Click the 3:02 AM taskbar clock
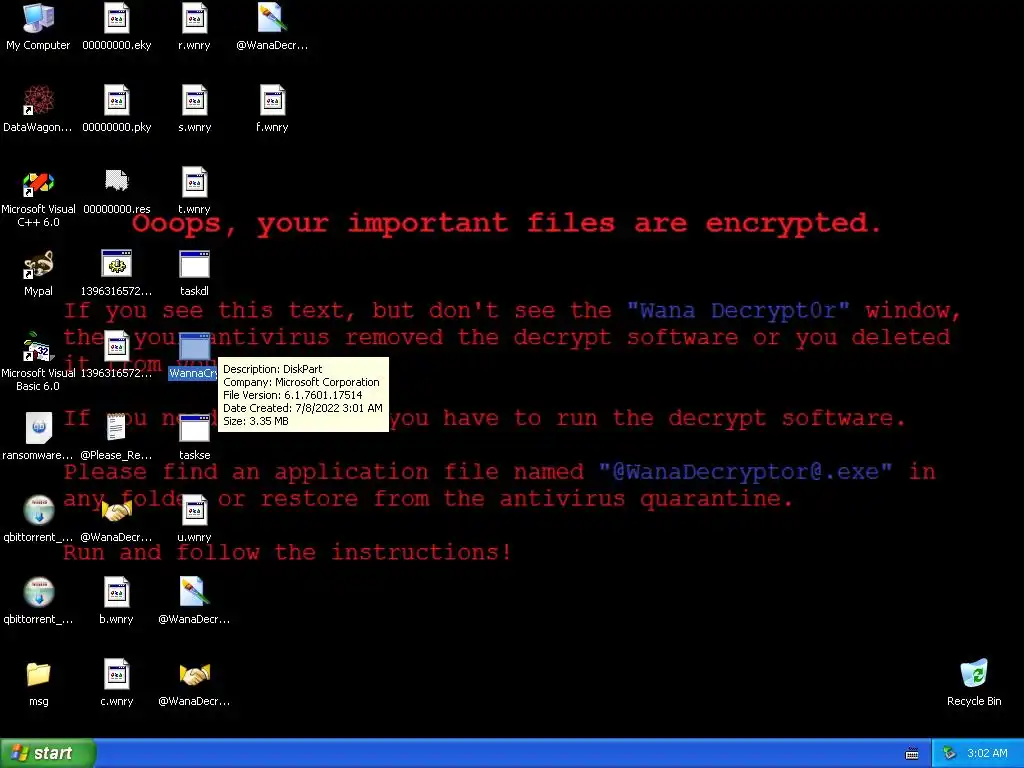 pos(987,754)
